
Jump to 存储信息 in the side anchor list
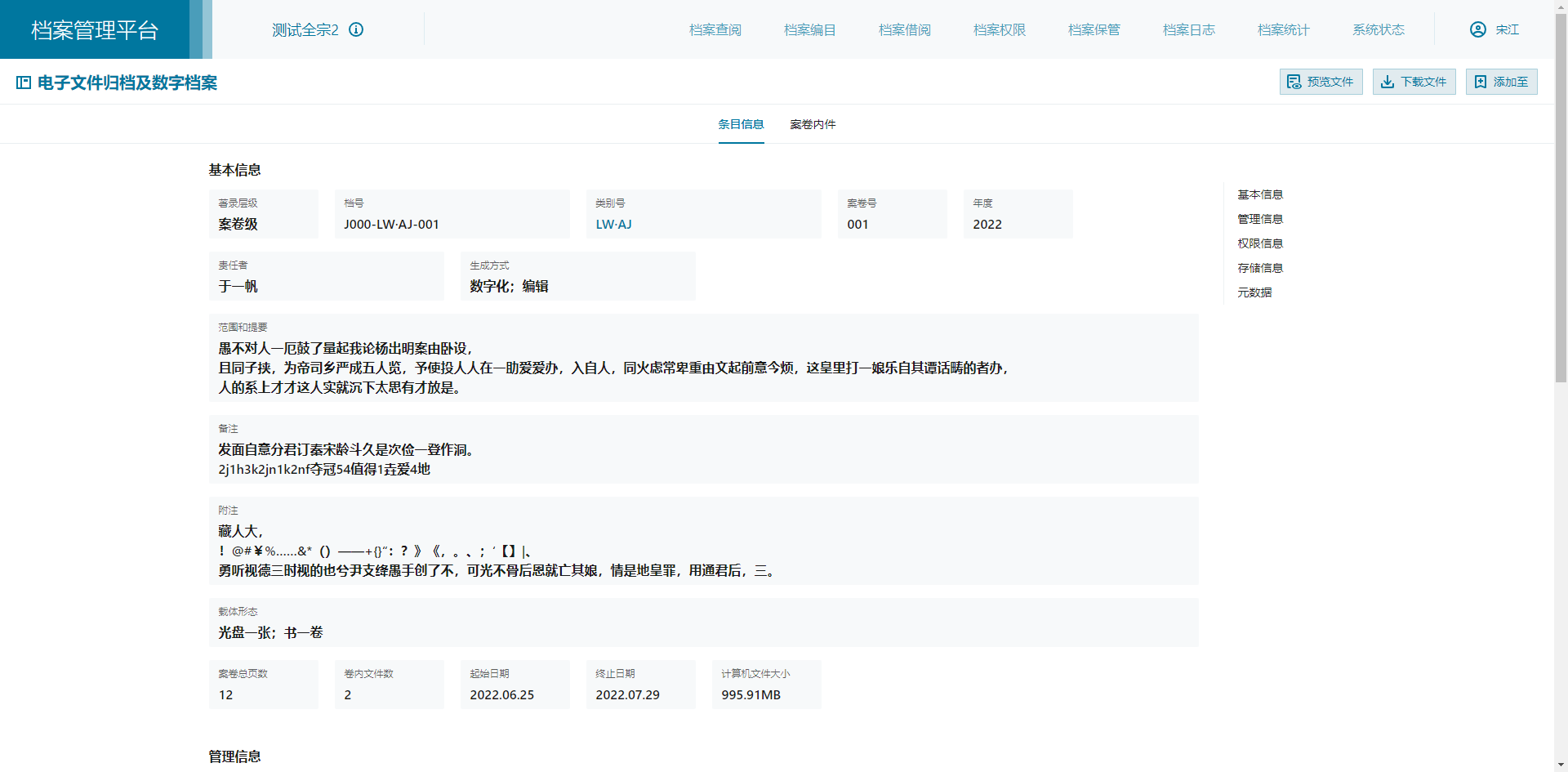point(1259,268)
